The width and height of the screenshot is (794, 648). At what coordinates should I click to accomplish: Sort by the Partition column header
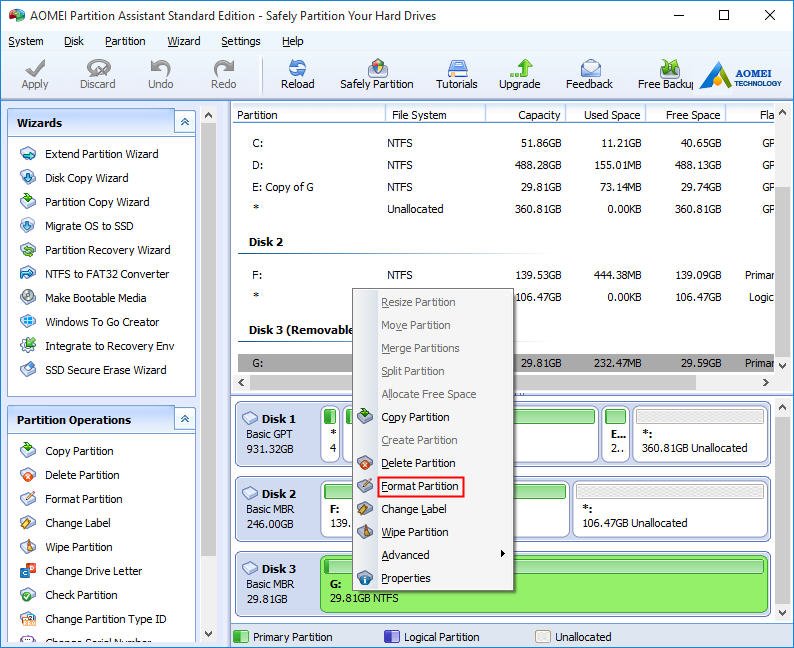[x=309, y=115]
